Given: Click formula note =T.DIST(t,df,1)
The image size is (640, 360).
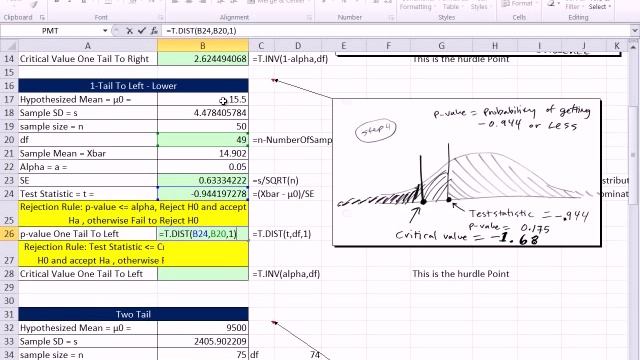Looking at the screenshot, I should tap(282, 234).
